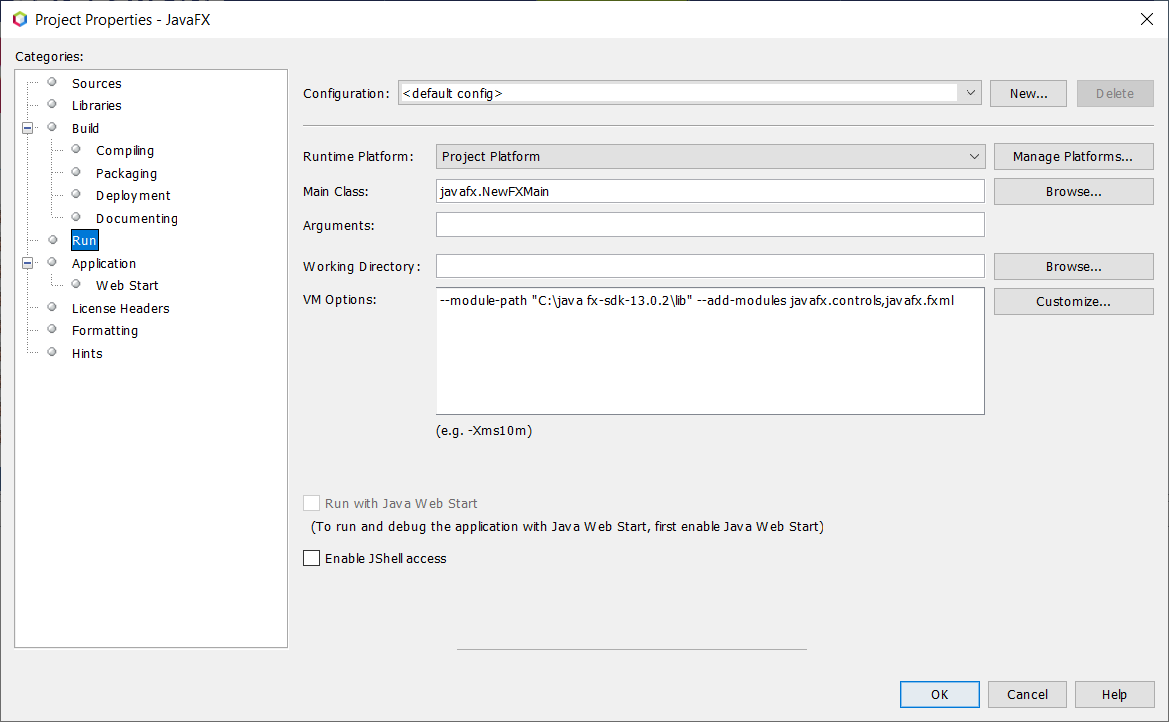Click Customize... for VM Options
Screen dimensions: 1169x722
(1073, 301)
